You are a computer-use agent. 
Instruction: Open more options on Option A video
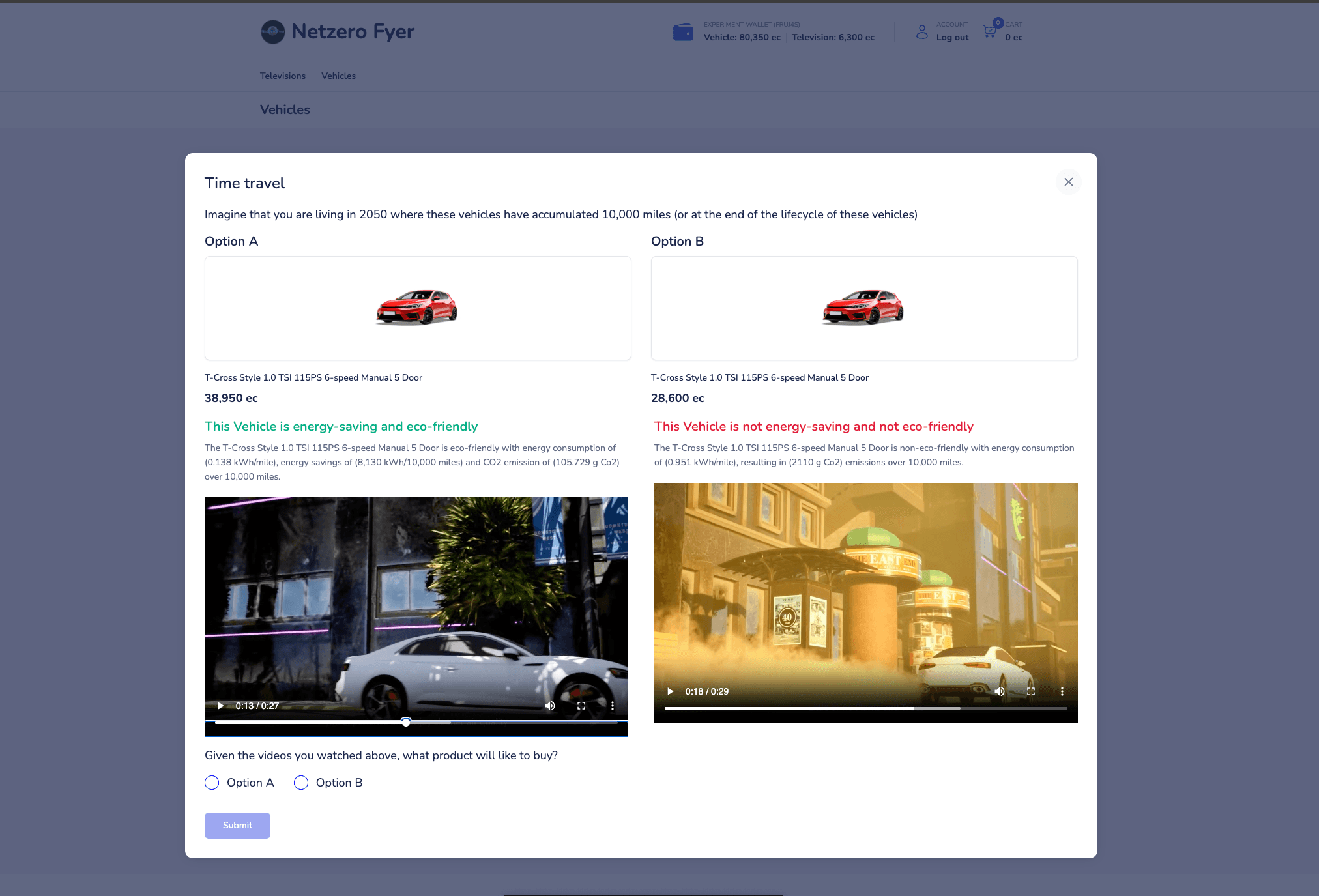[612, 706]
